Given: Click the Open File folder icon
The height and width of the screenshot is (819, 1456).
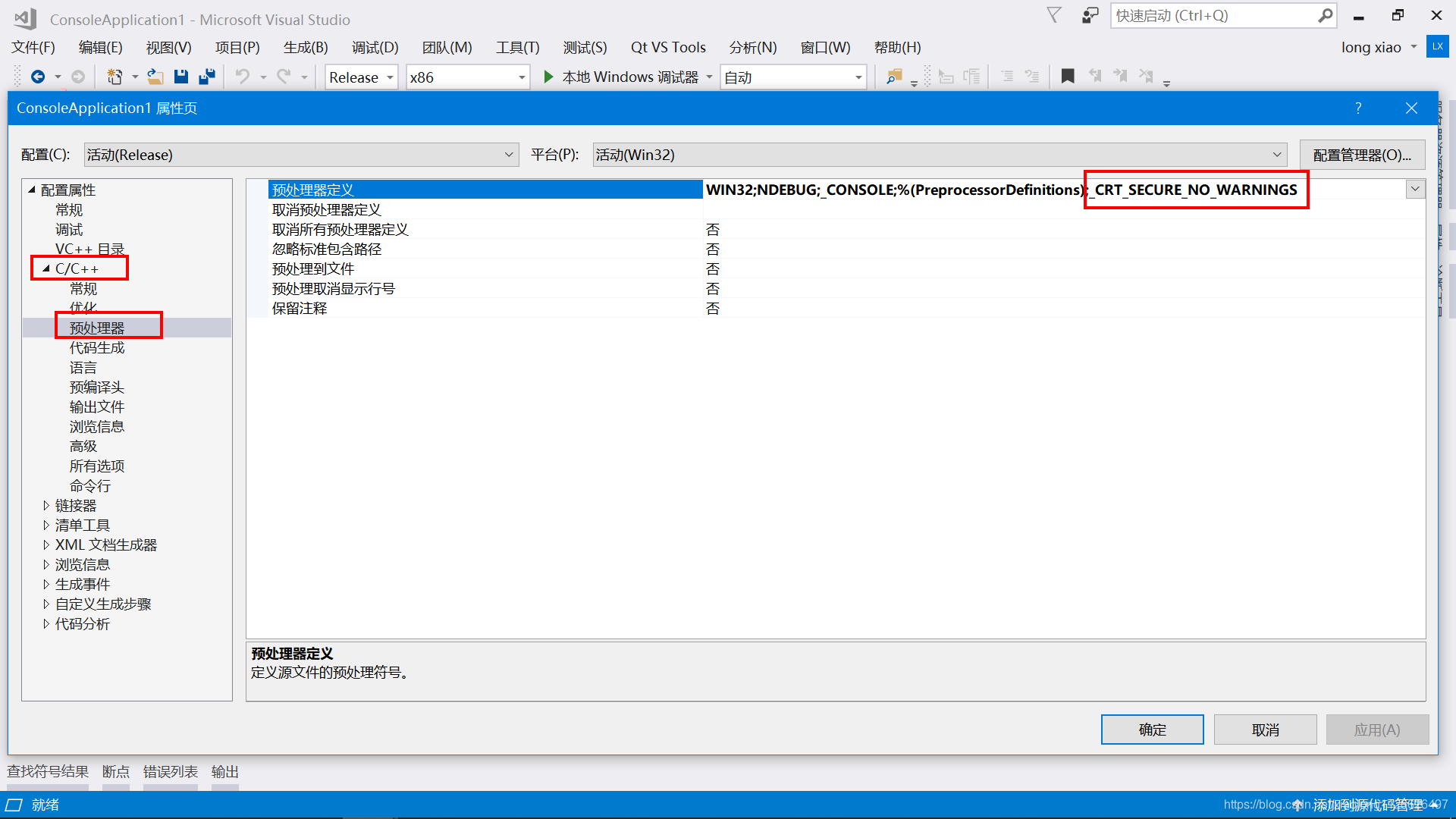Looking at the screenshot, I should coord(155,77).
